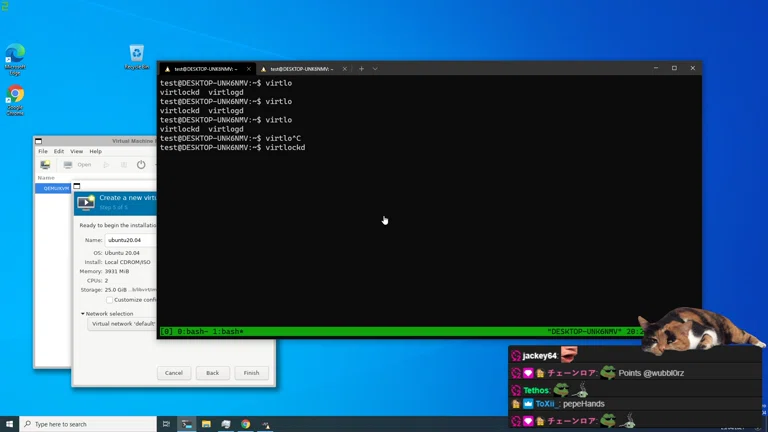Click the power off icon in Virtual Machine Manager
The height and width of the screenshot is (432, 768).
141,165
